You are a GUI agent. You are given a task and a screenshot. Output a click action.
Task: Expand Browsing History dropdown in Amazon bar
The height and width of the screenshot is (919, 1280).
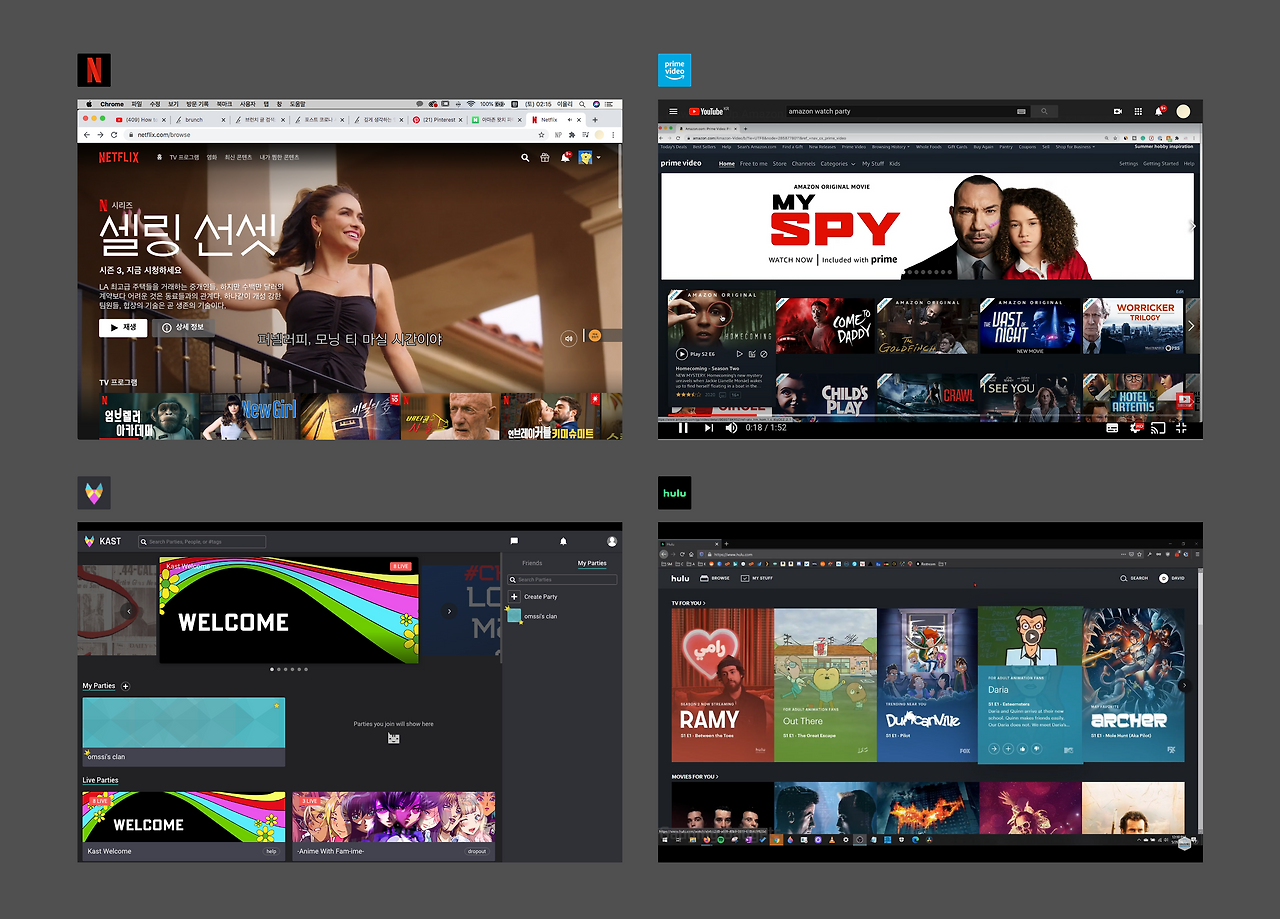[890, 147]
